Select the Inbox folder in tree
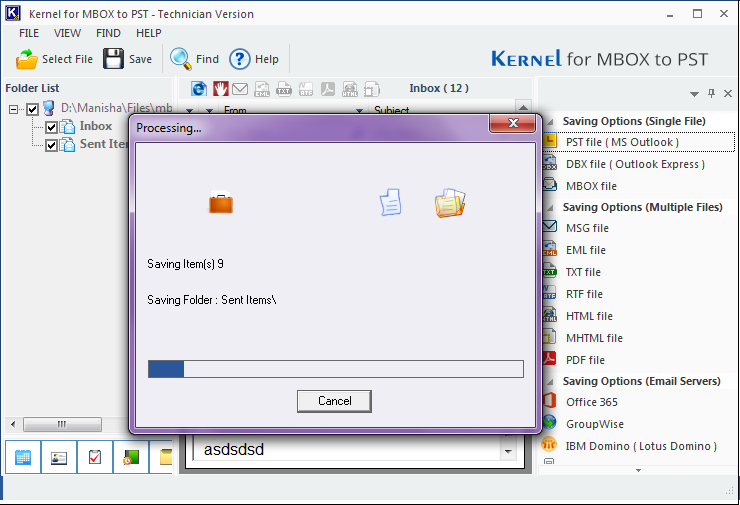 tap(95, 126)
